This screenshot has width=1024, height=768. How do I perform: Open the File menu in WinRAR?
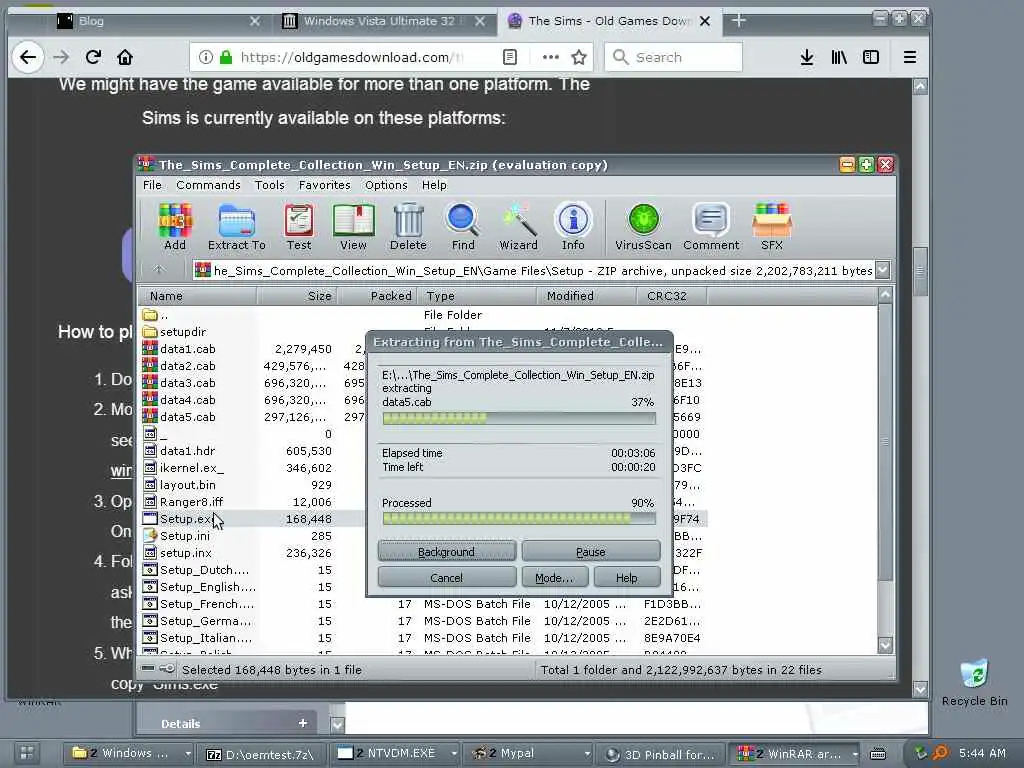[152, 185]
